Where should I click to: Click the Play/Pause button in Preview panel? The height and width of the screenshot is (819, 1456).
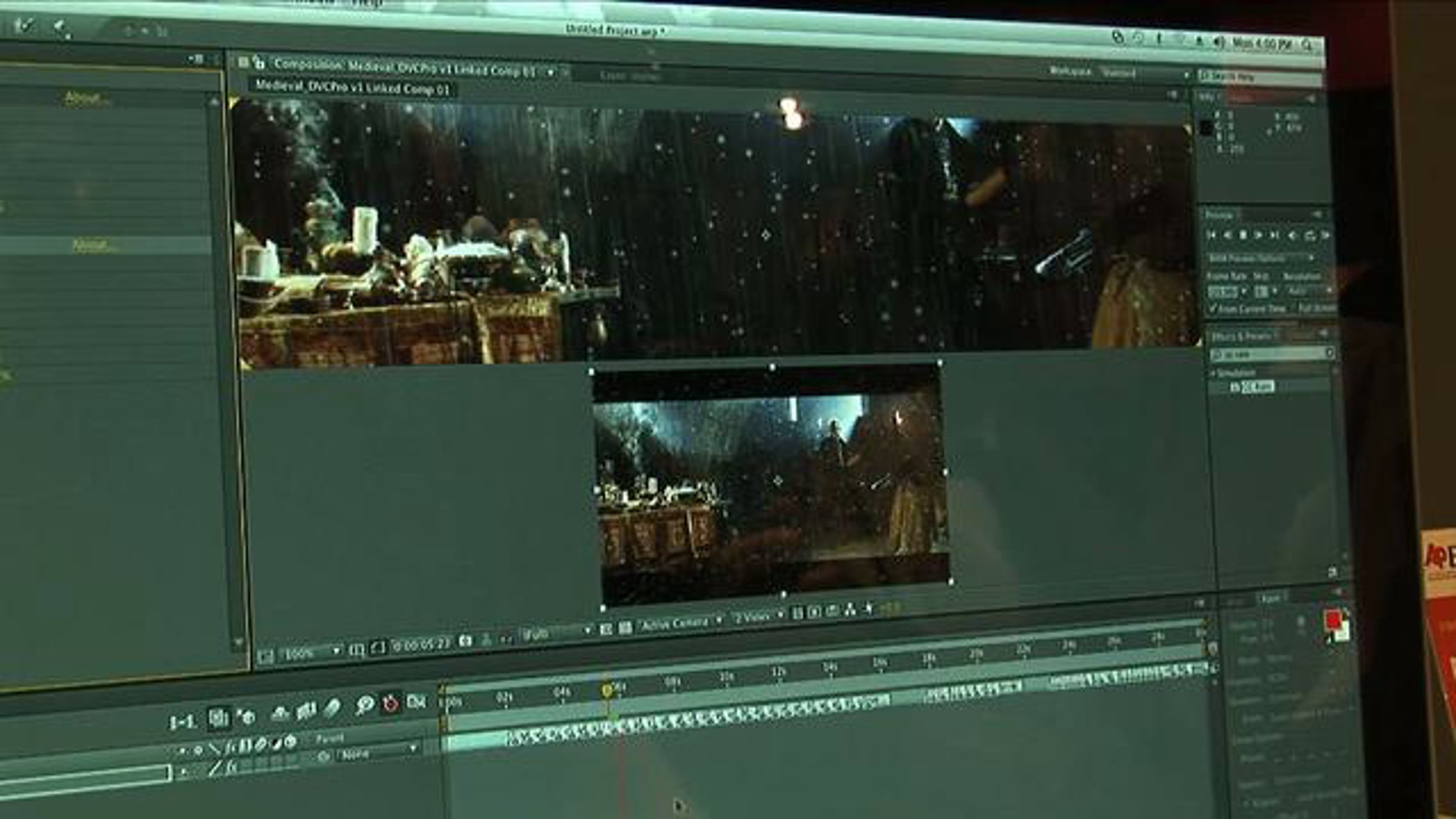pyautogui.click(x=1243, y=234)
